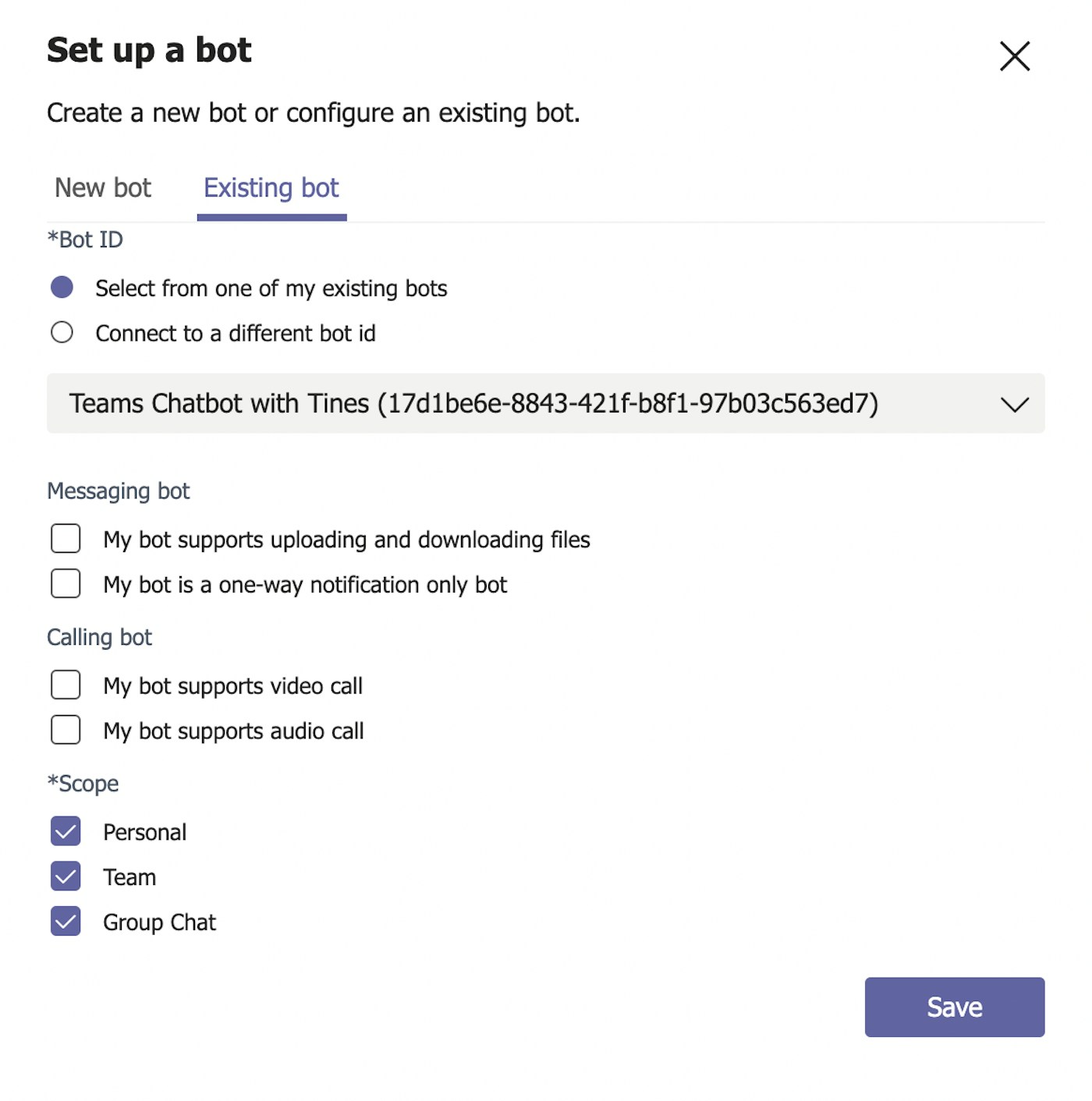Click the chevron arrow on bot selector
This screenshot has height=1101, width=1092.
(x=1014, y=404)
